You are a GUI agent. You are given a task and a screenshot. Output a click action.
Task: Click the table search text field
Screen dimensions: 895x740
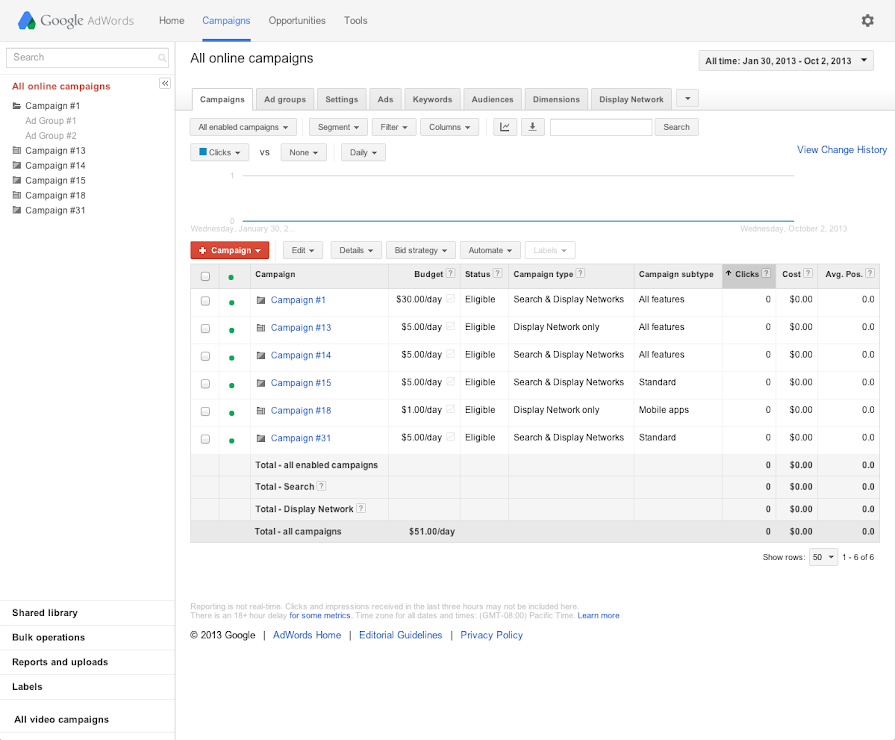(x=601, y=127)
